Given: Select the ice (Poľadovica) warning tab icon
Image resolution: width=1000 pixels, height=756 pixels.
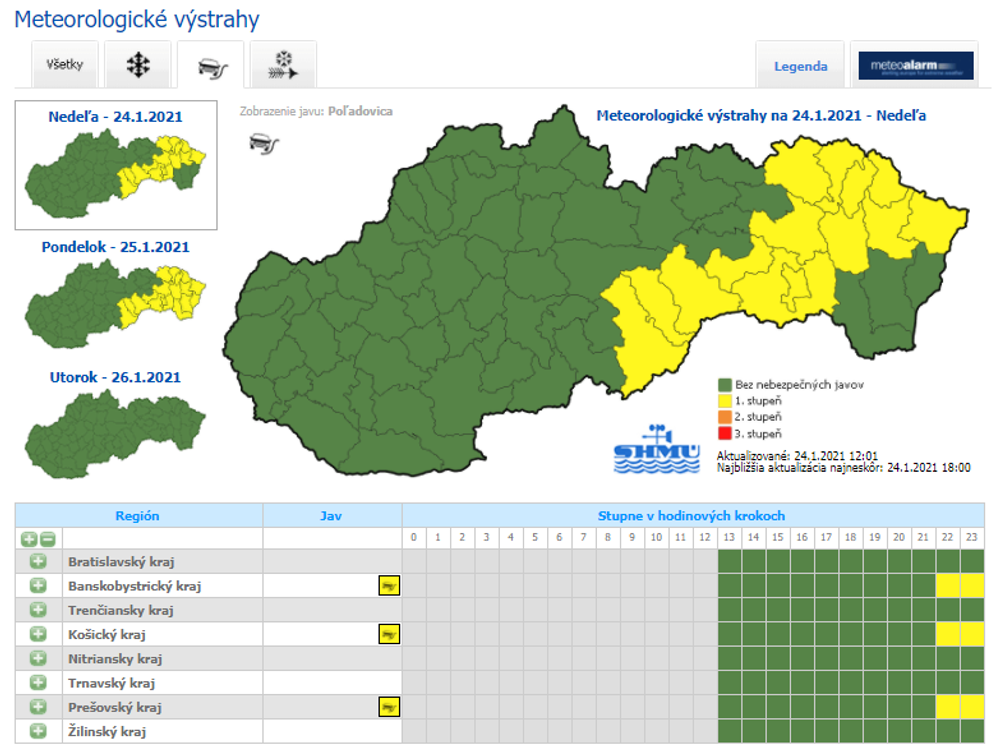Looking at the screenshot, I should coord(211,64).
